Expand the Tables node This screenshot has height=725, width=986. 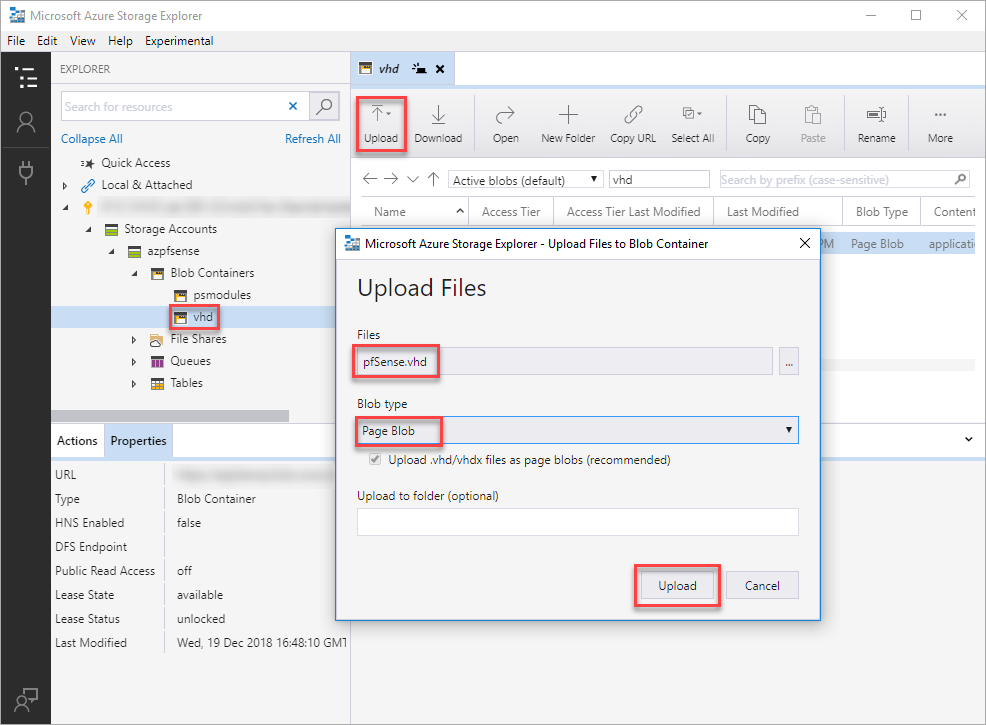134,384
